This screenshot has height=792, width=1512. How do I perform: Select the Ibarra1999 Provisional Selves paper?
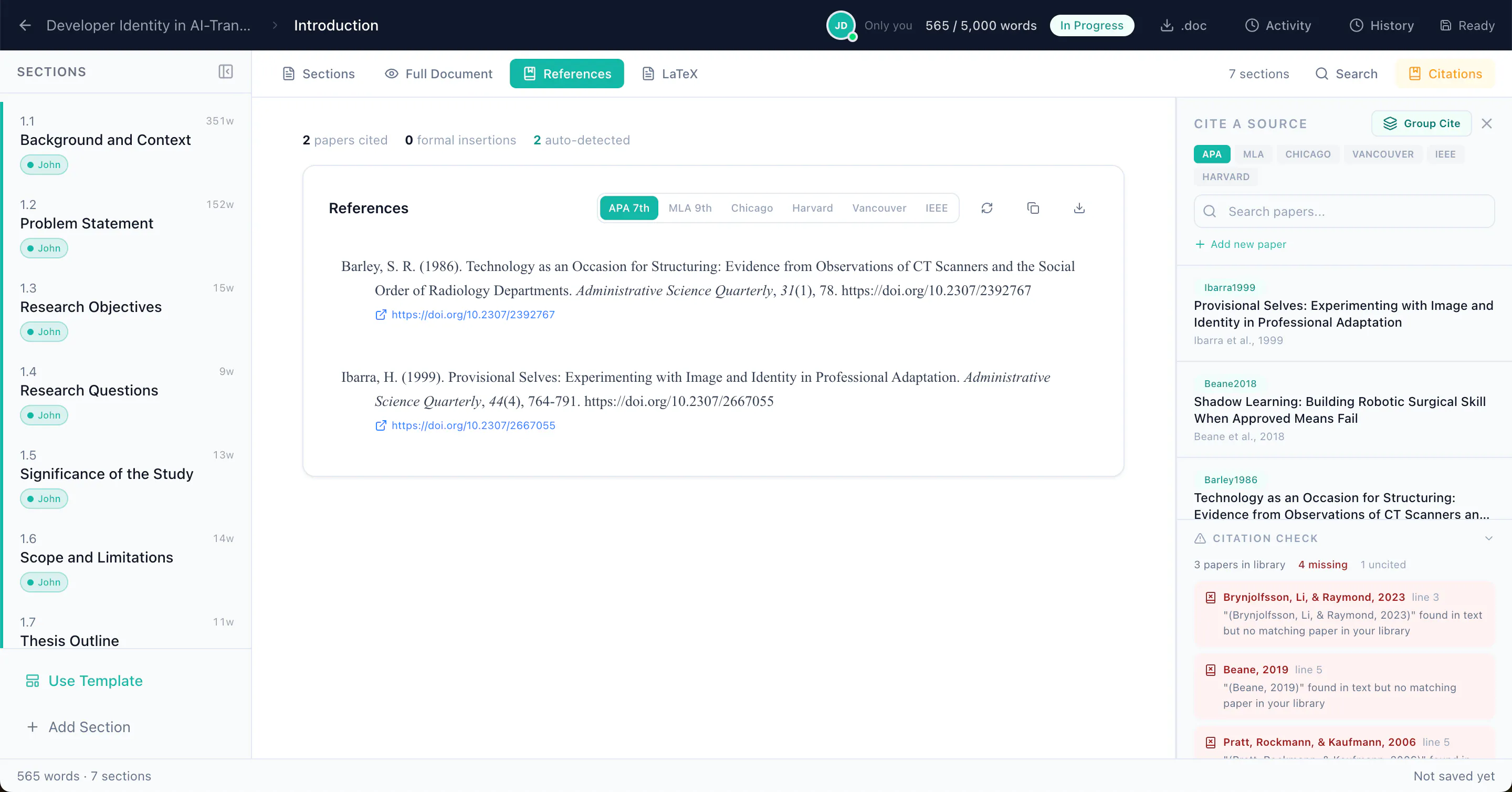click(x=1344, y=314)
